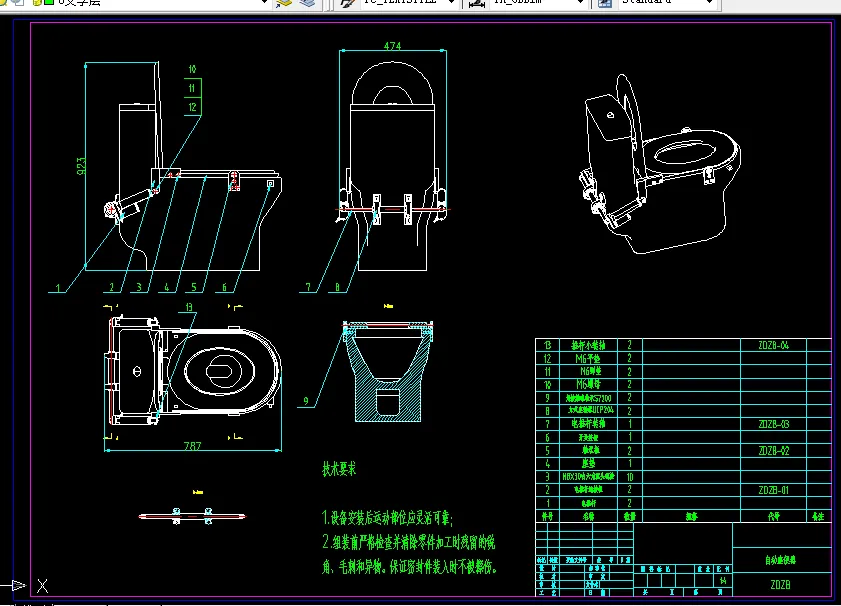The image size is (841, 606).
Task: Select the 474 width dimension text
Action: 392,46
